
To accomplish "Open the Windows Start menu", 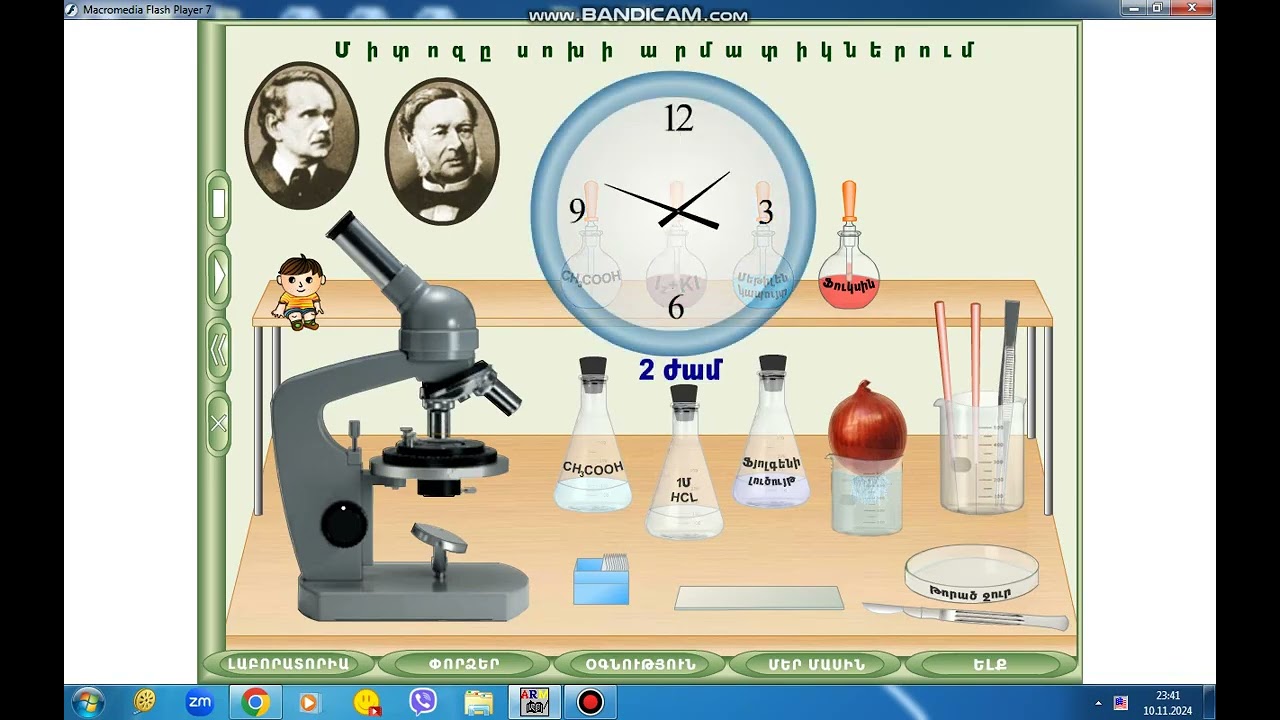I will tap(87, 702).
